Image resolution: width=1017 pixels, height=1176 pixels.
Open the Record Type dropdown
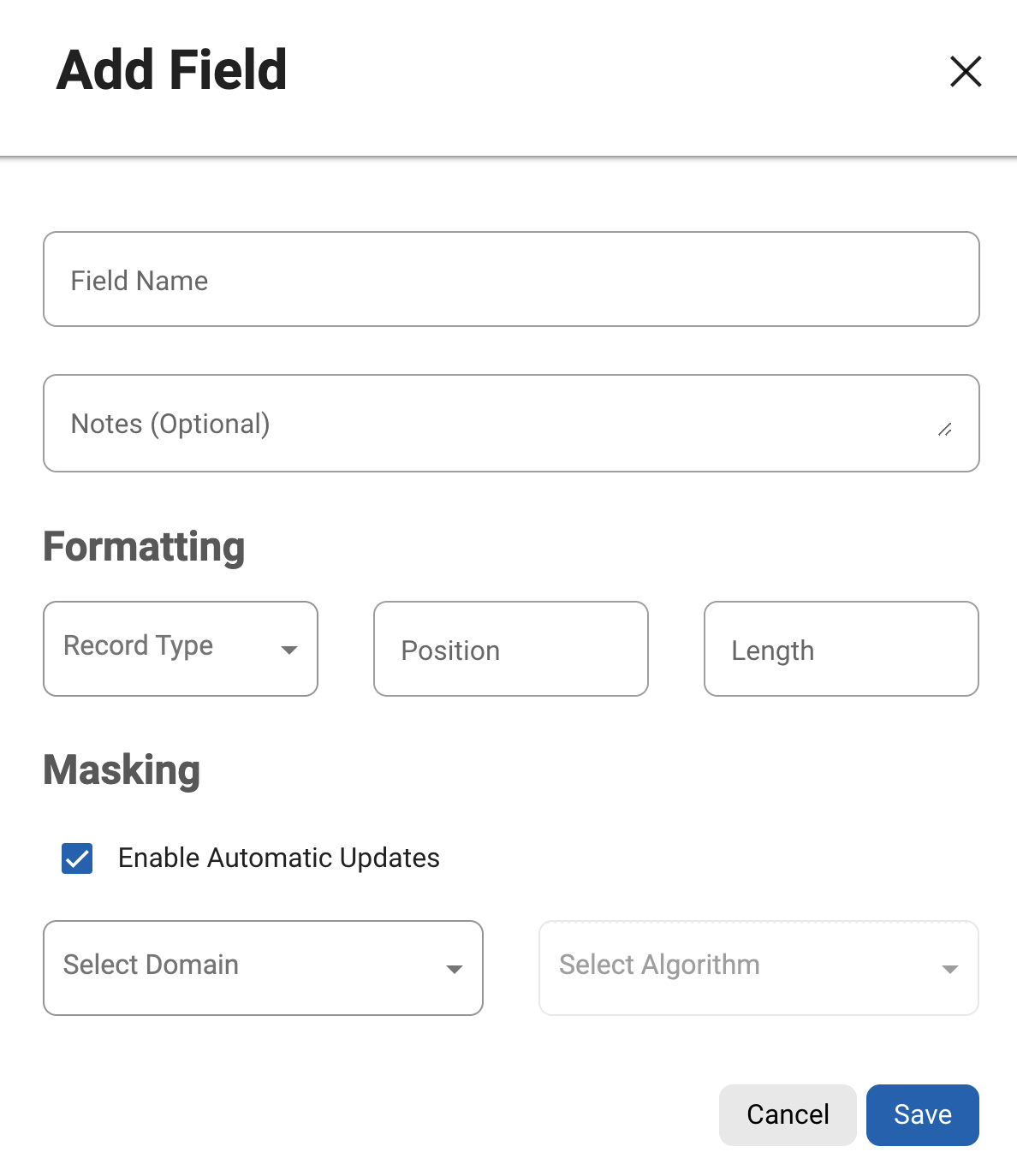163,648
